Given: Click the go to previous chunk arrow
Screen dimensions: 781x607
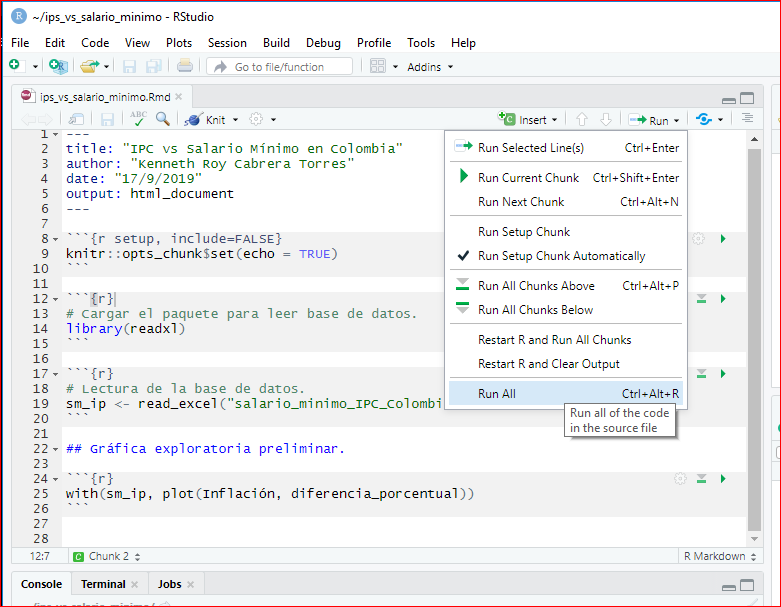Looking at the screenshot, I should pos(581,120).
